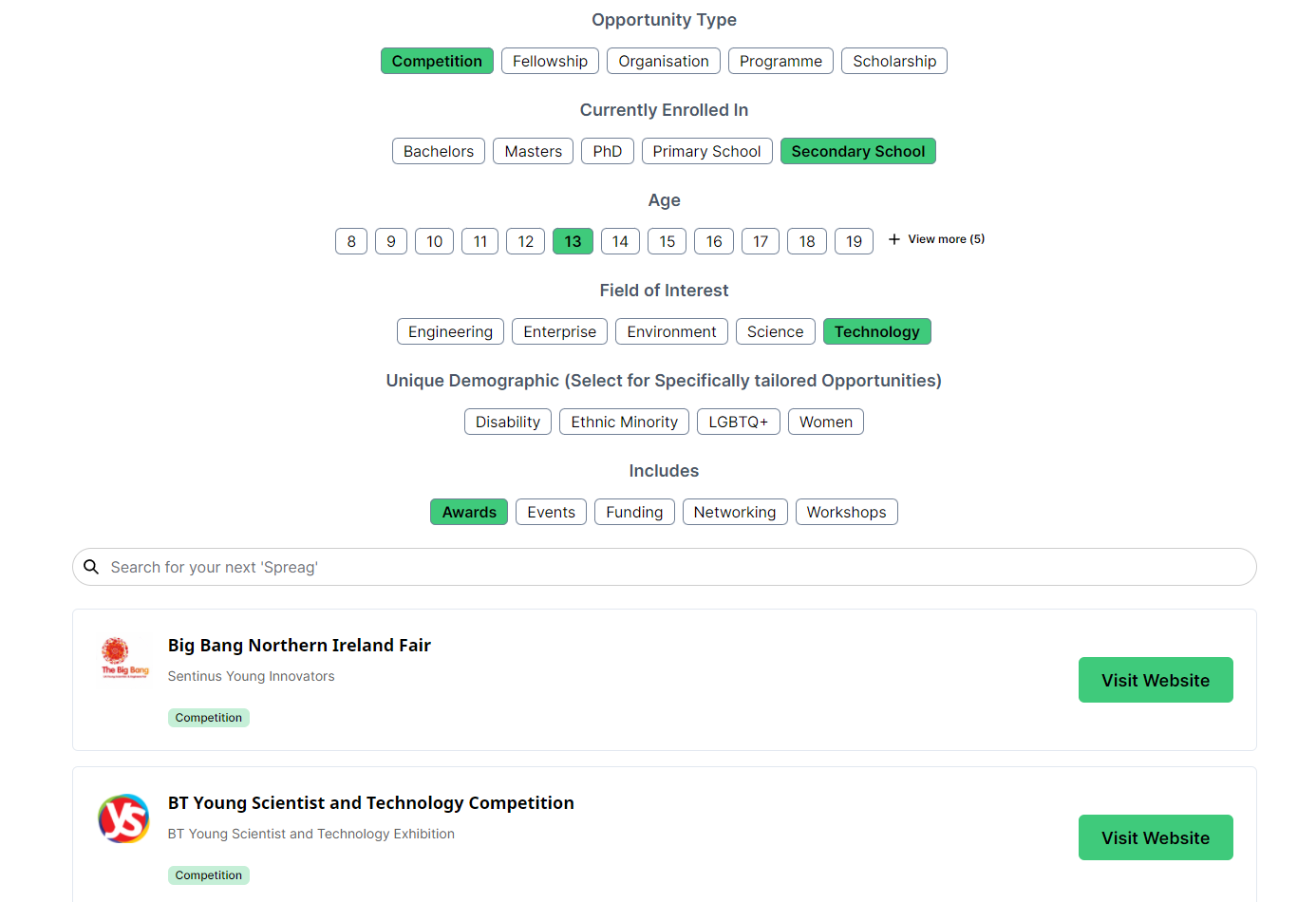Select age 14 filter

[620, 241]
